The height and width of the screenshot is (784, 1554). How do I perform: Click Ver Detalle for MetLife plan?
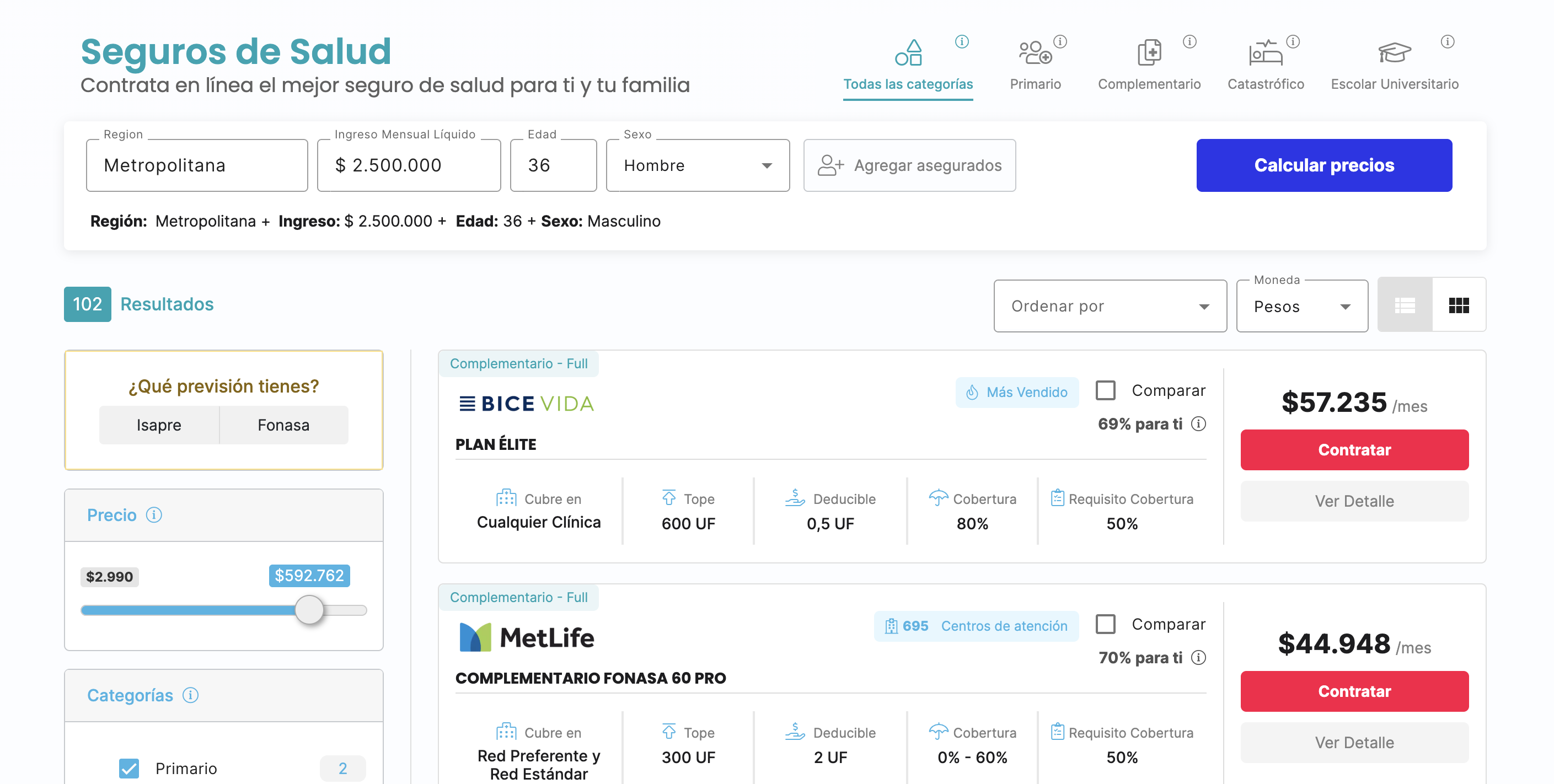(x=1354, y=743)
